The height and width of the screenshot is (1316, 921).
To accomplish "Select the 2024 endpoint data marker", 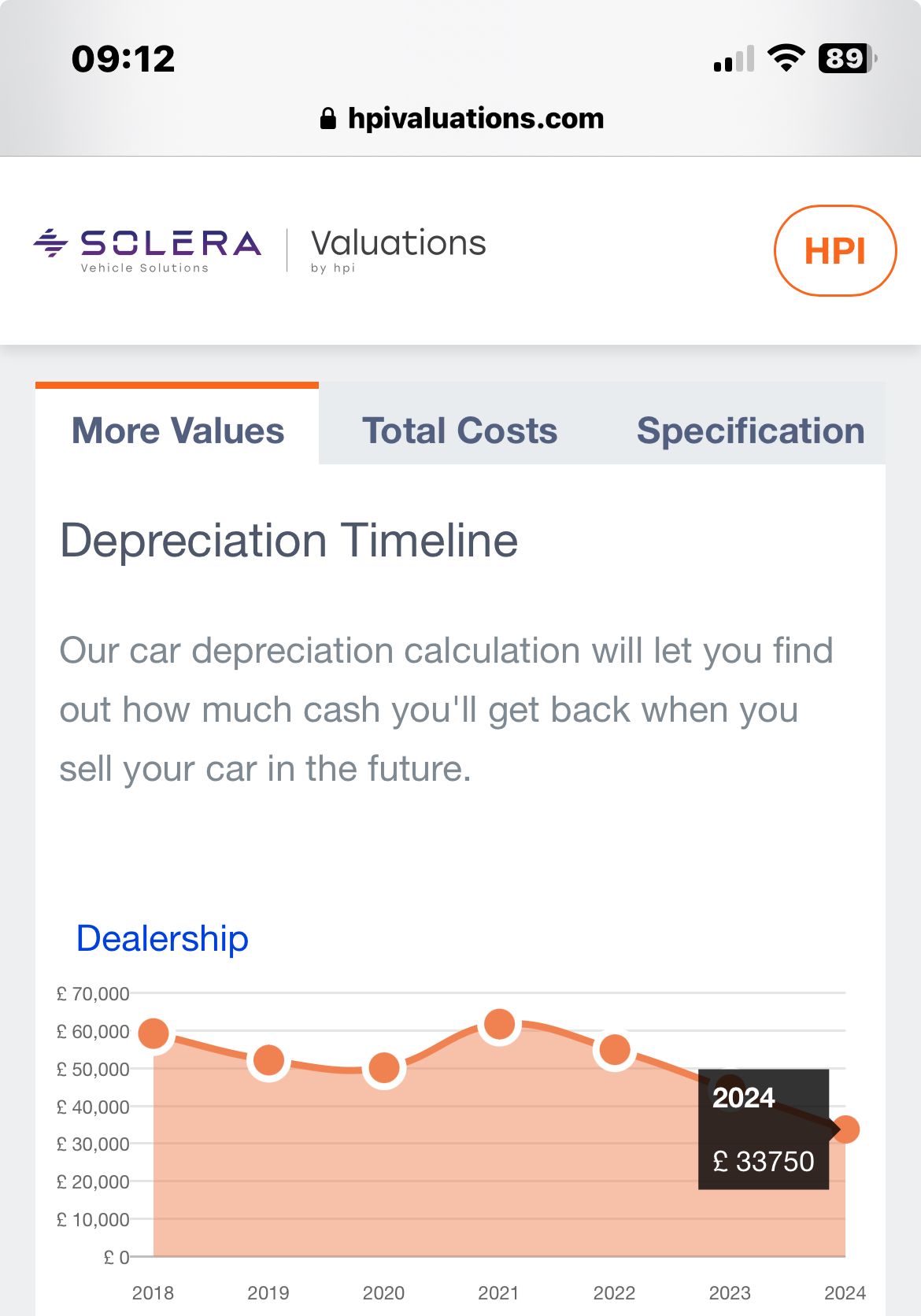I will 846,1129.
